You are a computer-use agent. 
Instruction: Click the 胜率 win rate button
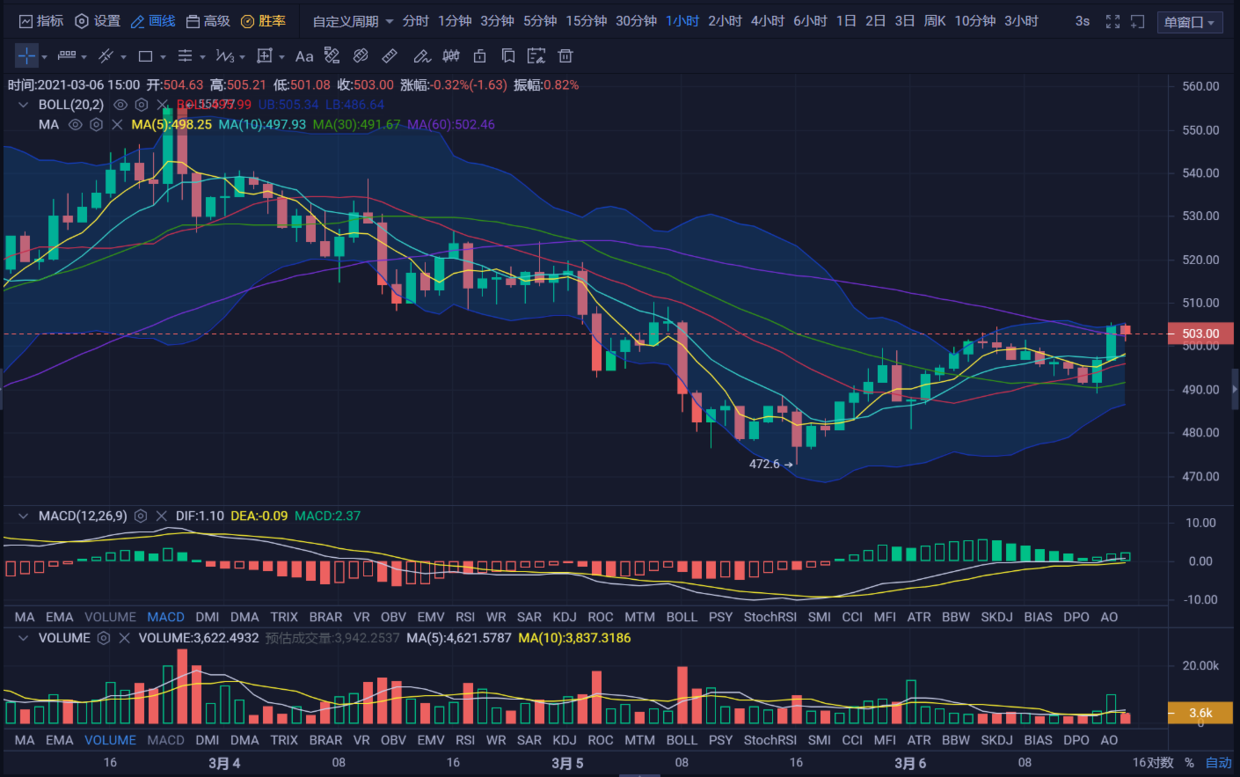tap(263, 21)
